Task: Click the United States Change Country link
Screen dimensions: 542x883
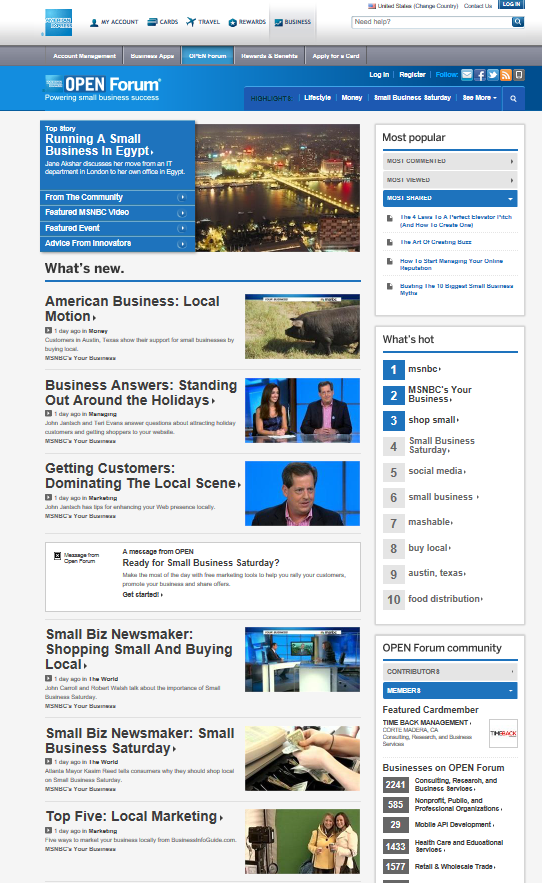Action: [414, 6]
